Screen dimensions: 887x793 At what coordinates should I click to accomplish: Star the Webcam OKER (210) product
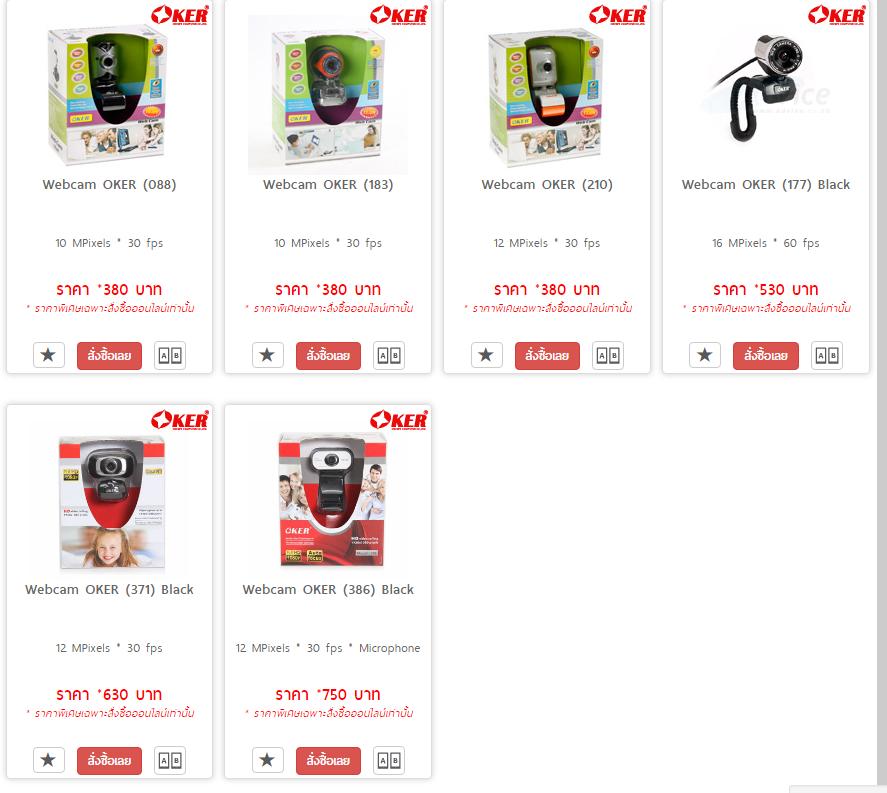pos(486,355)
